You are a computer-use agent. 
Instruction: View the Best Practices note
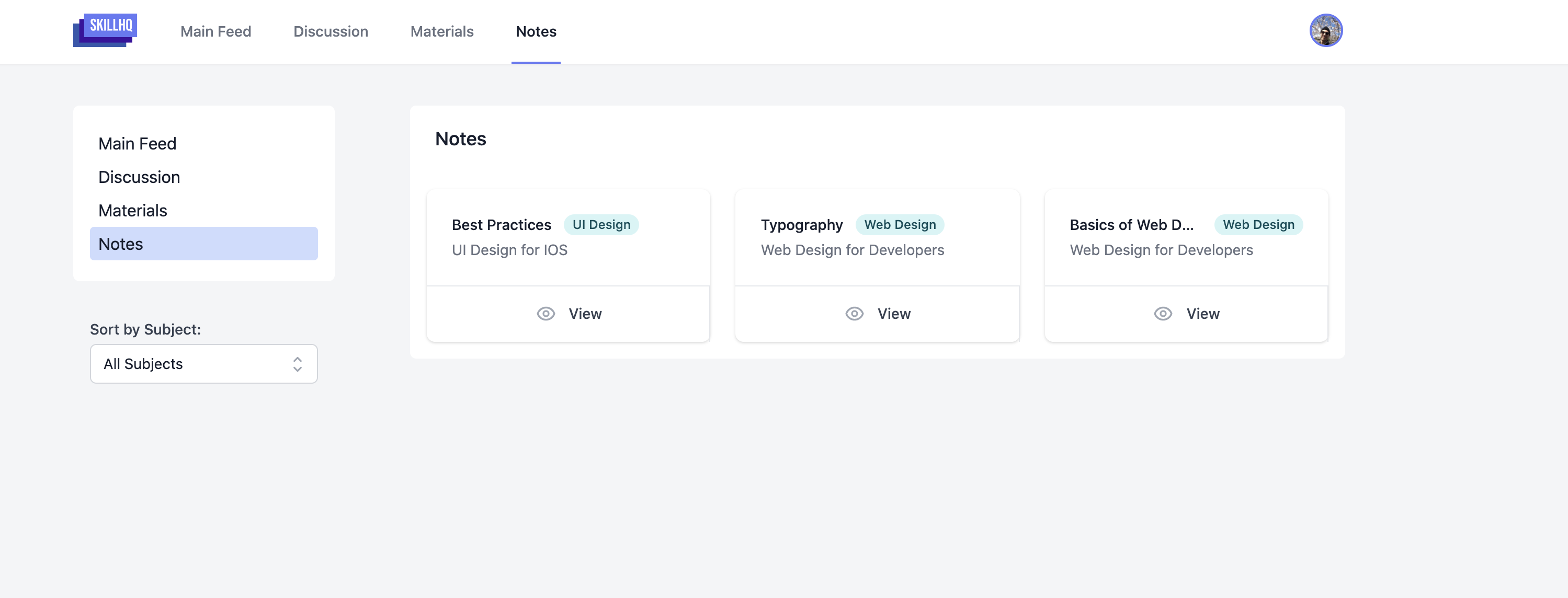584,313
